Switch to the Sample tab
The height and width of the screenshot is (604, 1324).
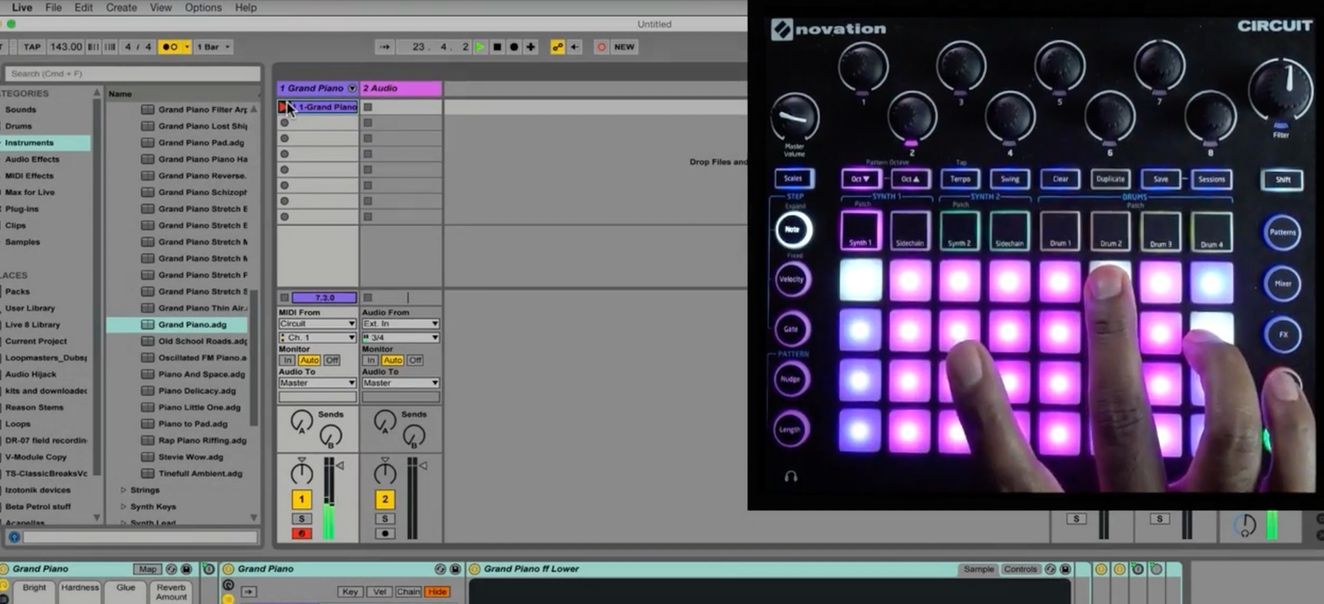point(978,569)
